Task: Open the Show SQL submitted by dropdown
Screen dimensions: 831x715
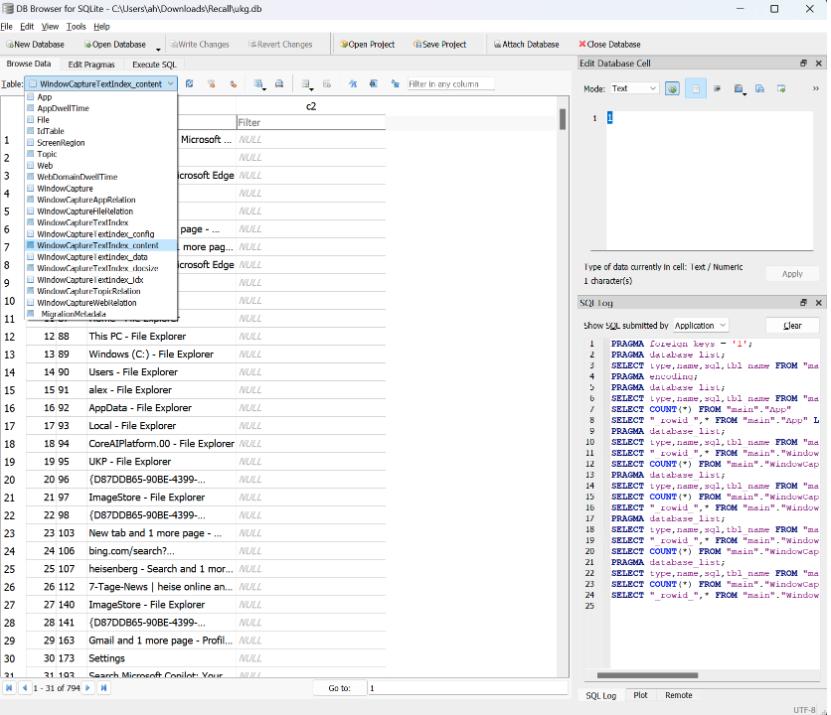Action: point(701,326)
